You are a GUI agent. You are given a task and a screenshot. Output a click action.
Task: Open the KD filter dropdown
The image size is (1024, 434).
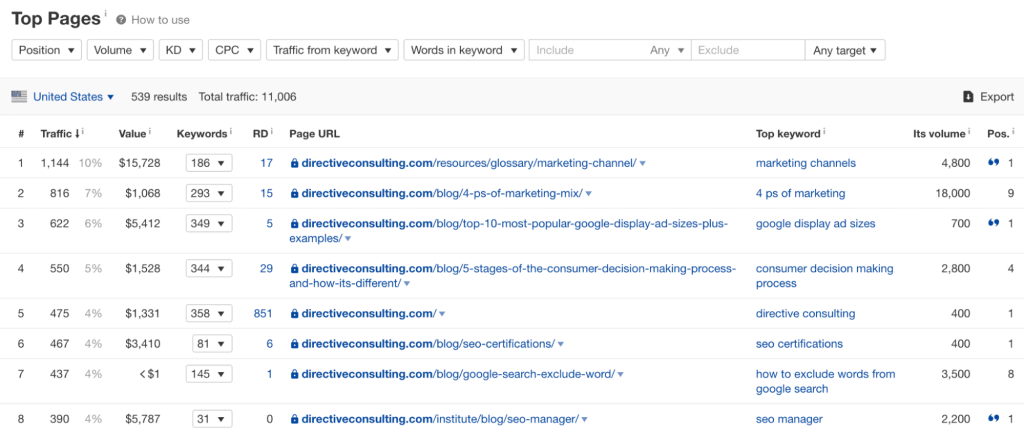point(181,50)
